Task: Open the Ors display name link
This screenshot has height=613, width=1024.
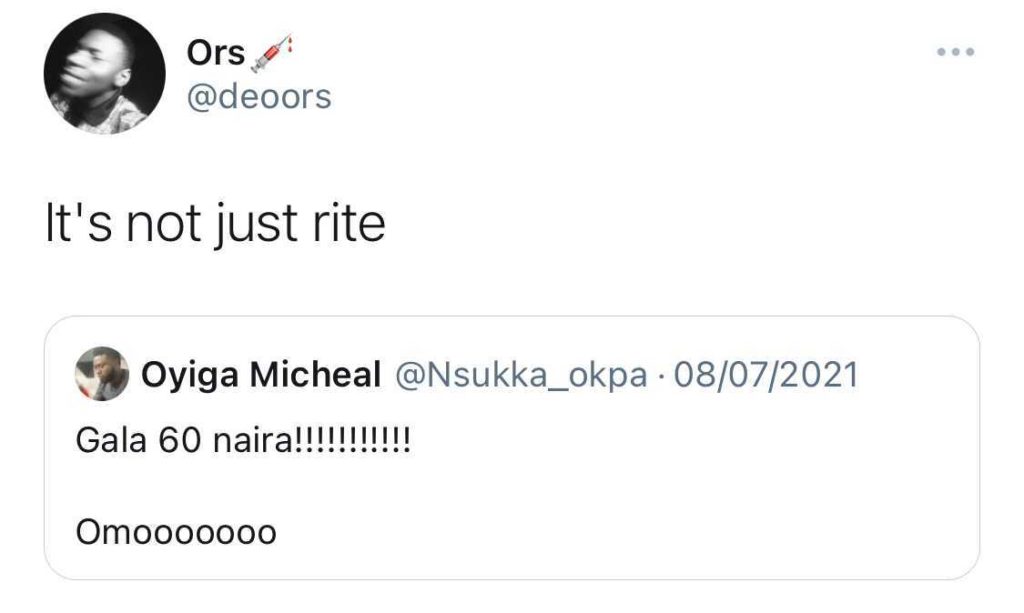Action: 215,52
